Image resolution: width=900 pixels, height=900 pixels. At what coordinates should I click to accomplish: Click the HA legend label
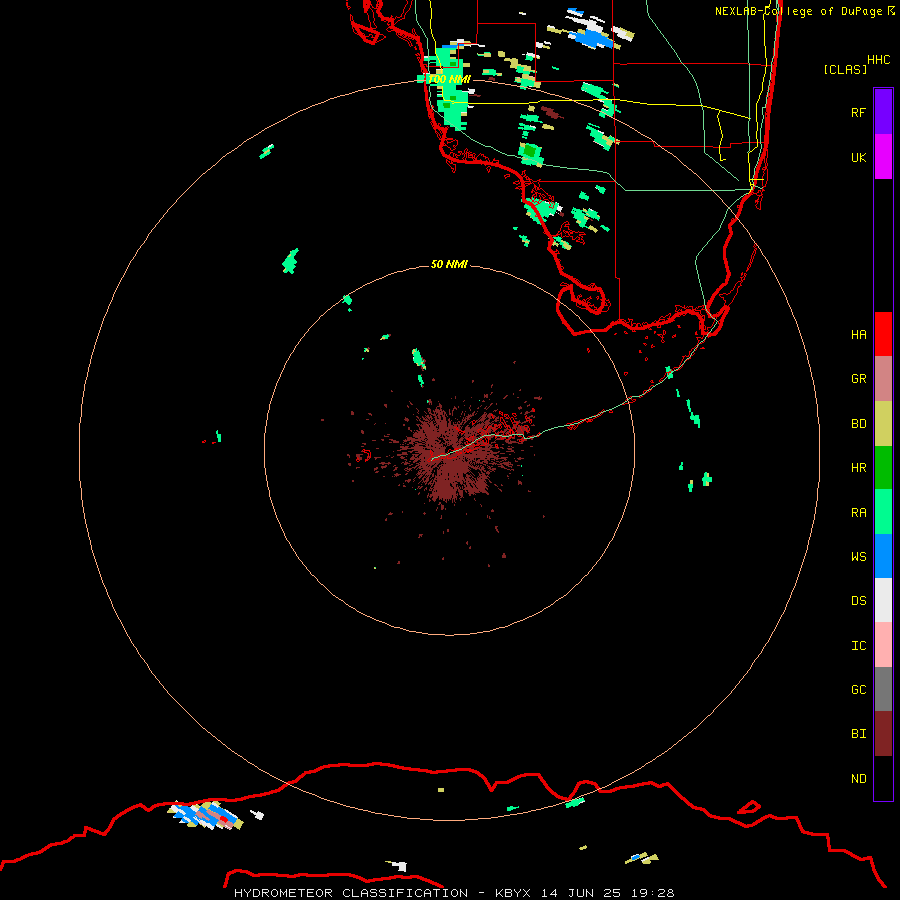pyautogui.click(x=858, y=334)
